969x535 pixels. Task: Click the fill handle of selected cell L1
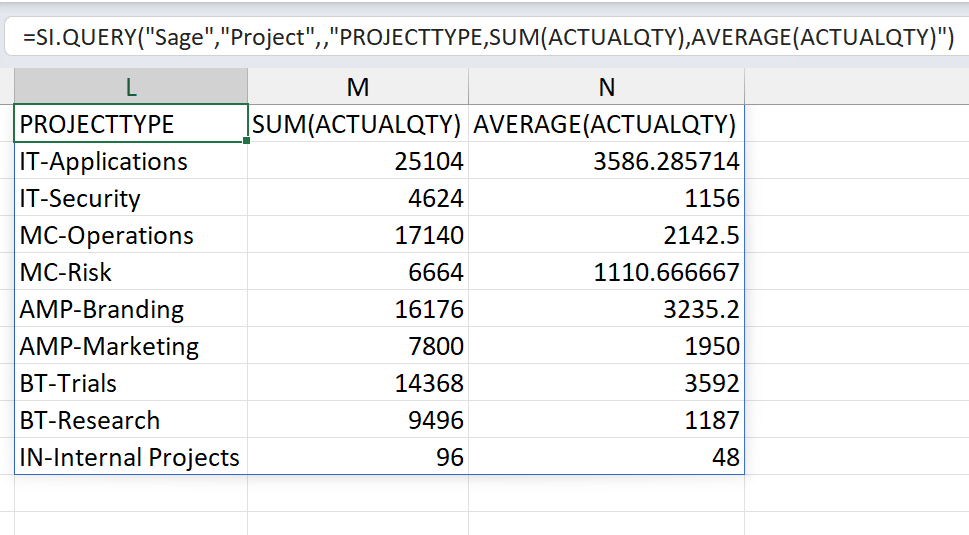247,141
